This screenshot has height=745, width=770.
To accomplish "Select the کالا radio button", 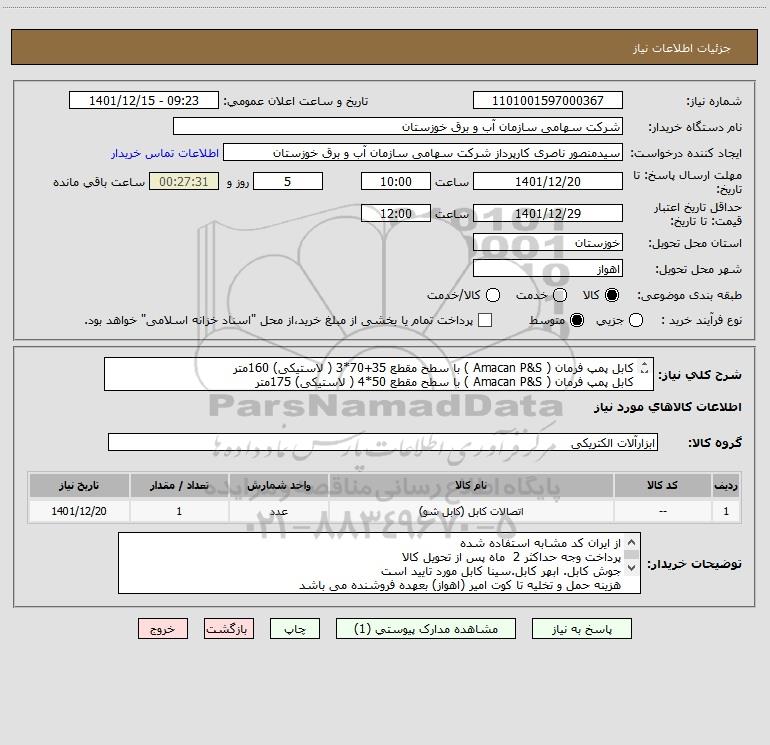I will tap(612, 295).
